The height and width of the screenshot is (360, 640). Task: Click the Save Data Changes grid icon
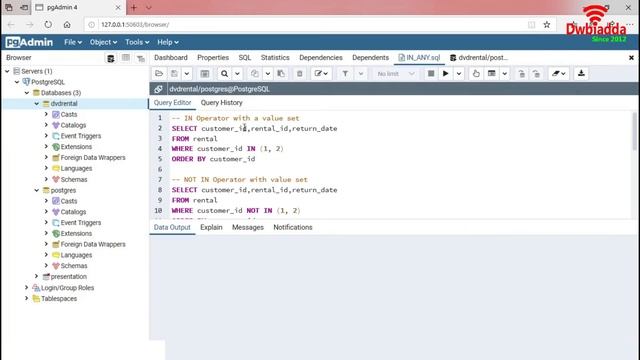coord(204,74)
